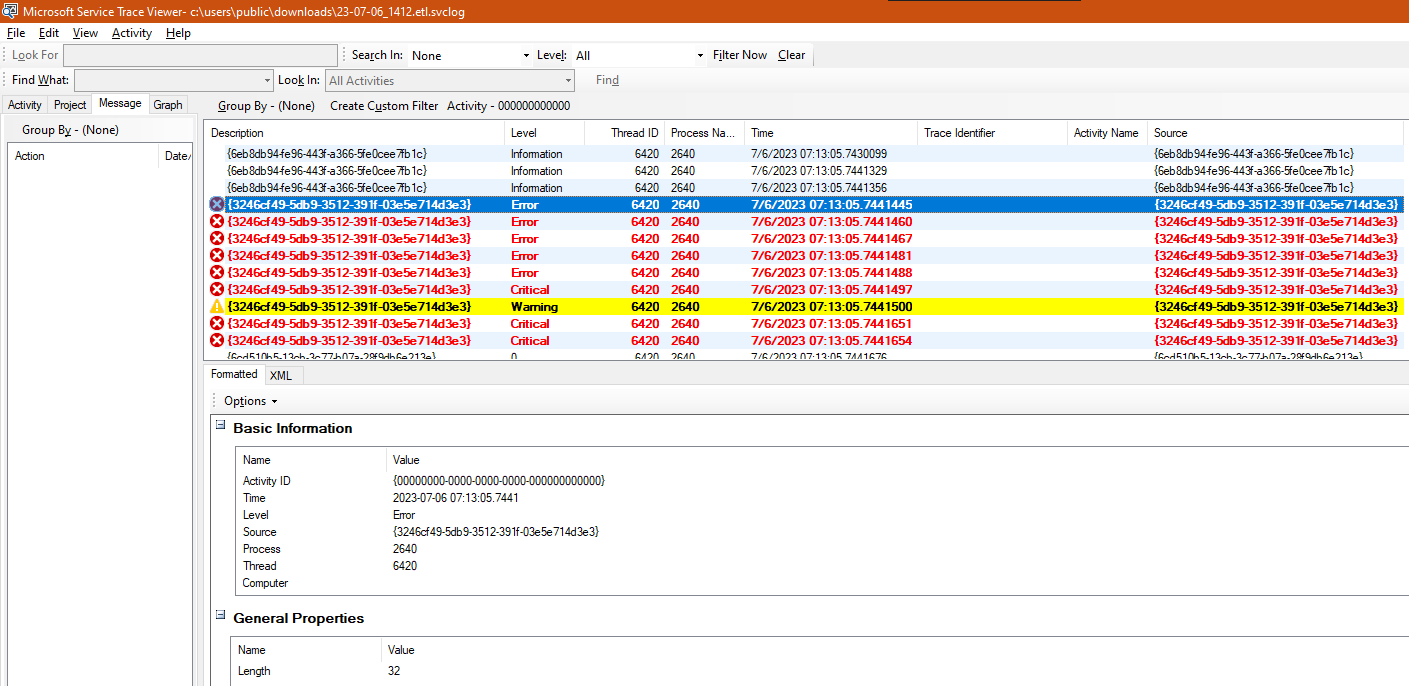Open the Help menu
Image resolution: width=1409 pixels, height=686 pixels.
click(x=178, y=33)
